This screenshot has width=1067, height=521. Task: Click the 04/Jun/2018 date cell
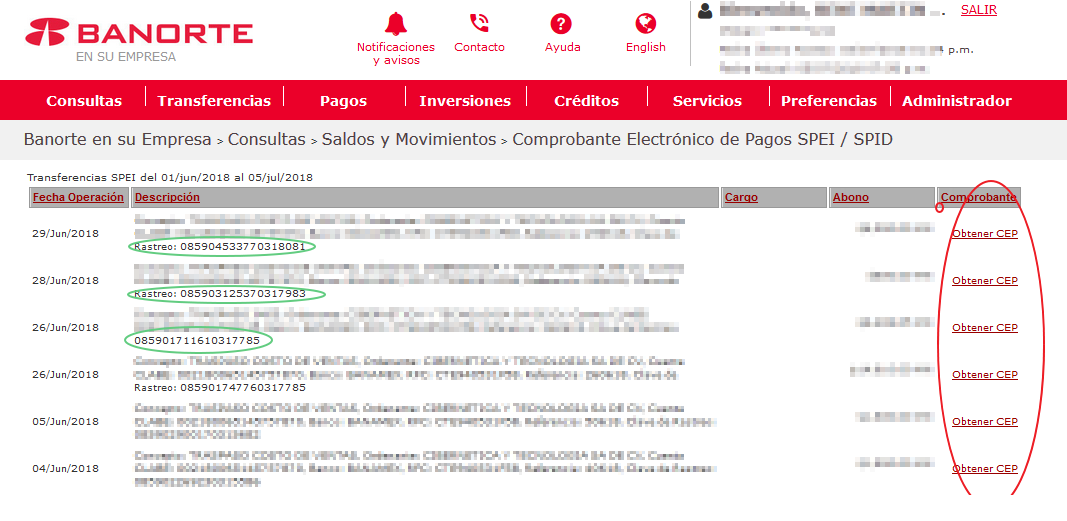65,468
